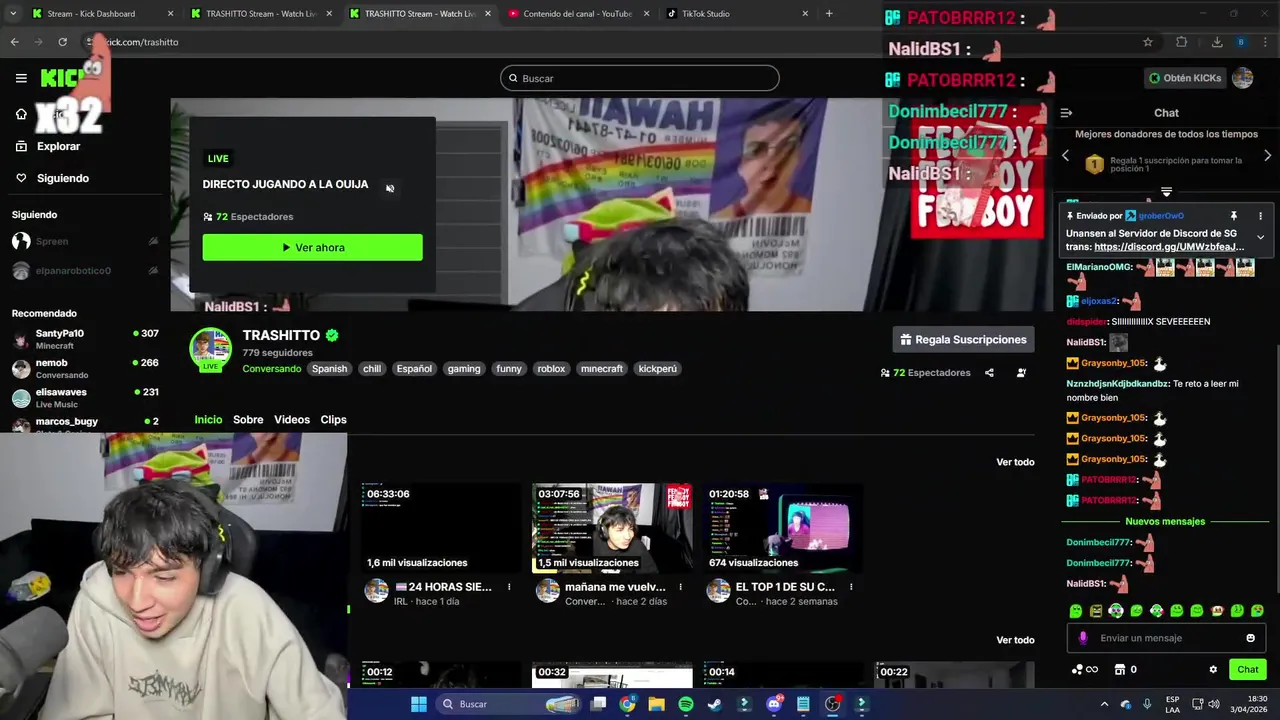Open nemob recommended channel
This screenshot has width=1280, height=720.
[x=85, y=369]
